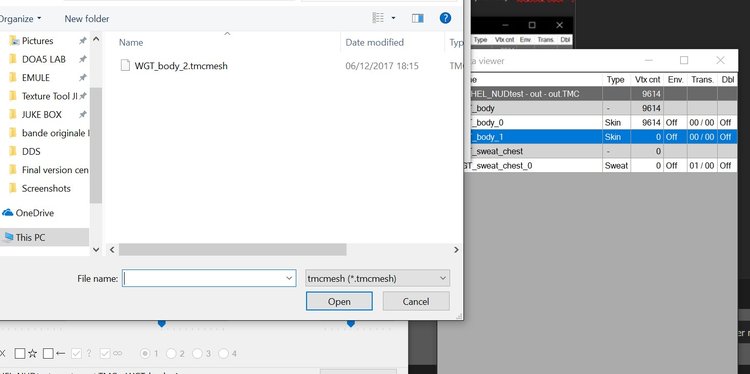
Task: Open the DDS folder
Action: [31, 152]
